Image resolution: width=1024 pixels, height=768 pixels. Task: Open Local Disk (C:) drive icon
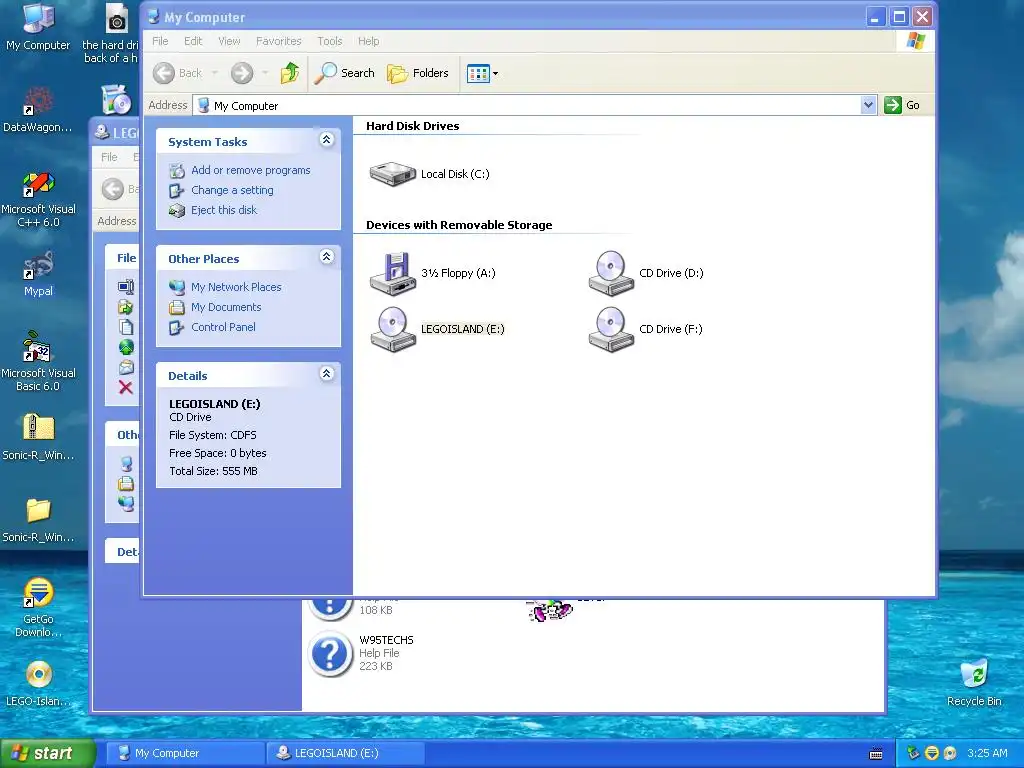[x=392, y=174]
